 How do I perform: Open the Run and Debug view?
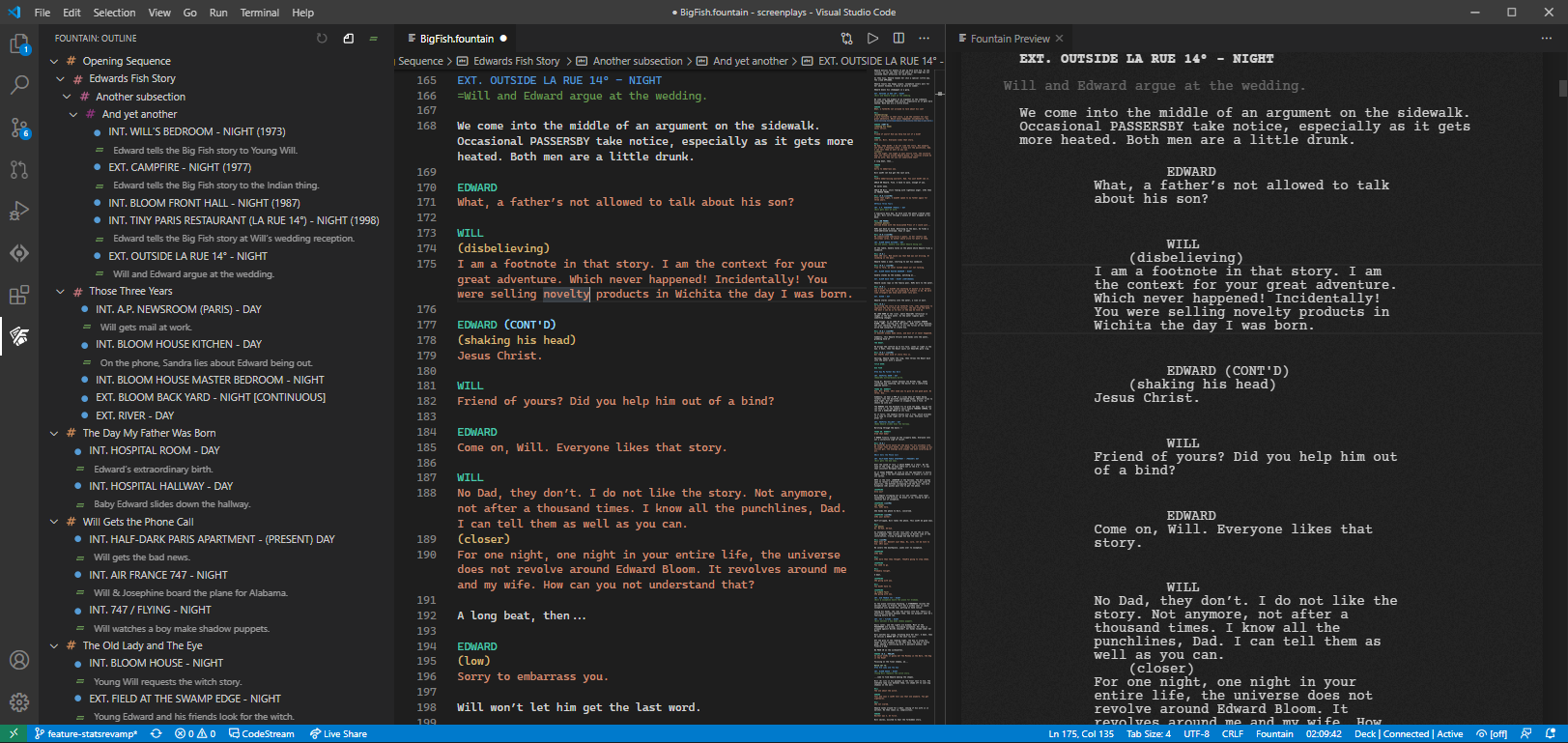tap(19, 211)
